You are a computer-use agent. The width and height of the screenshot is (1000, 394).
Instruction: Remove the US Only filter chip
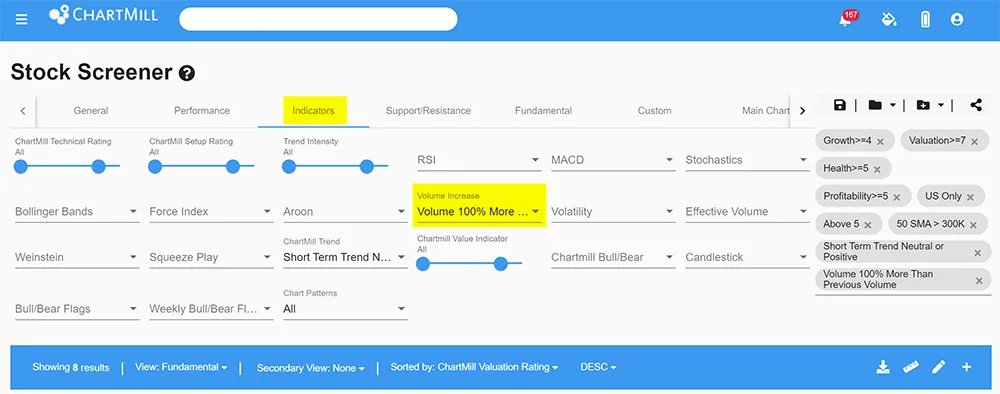[x=970, y=197]
